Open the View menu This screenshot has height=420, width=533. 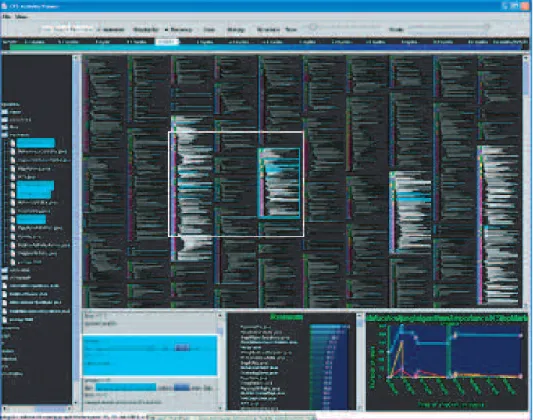[x=21, y=17]
